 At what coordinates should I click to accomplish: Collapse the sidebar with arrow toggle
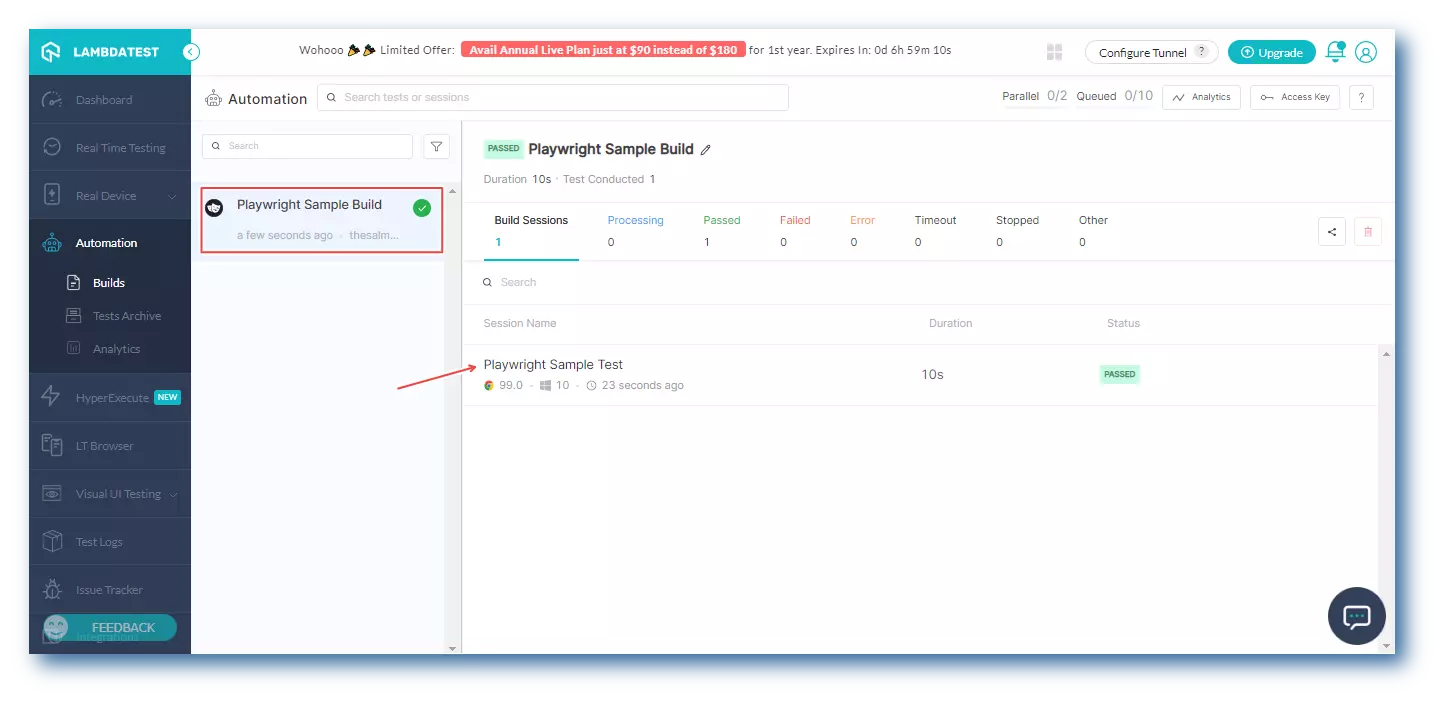tap(191, 52)
